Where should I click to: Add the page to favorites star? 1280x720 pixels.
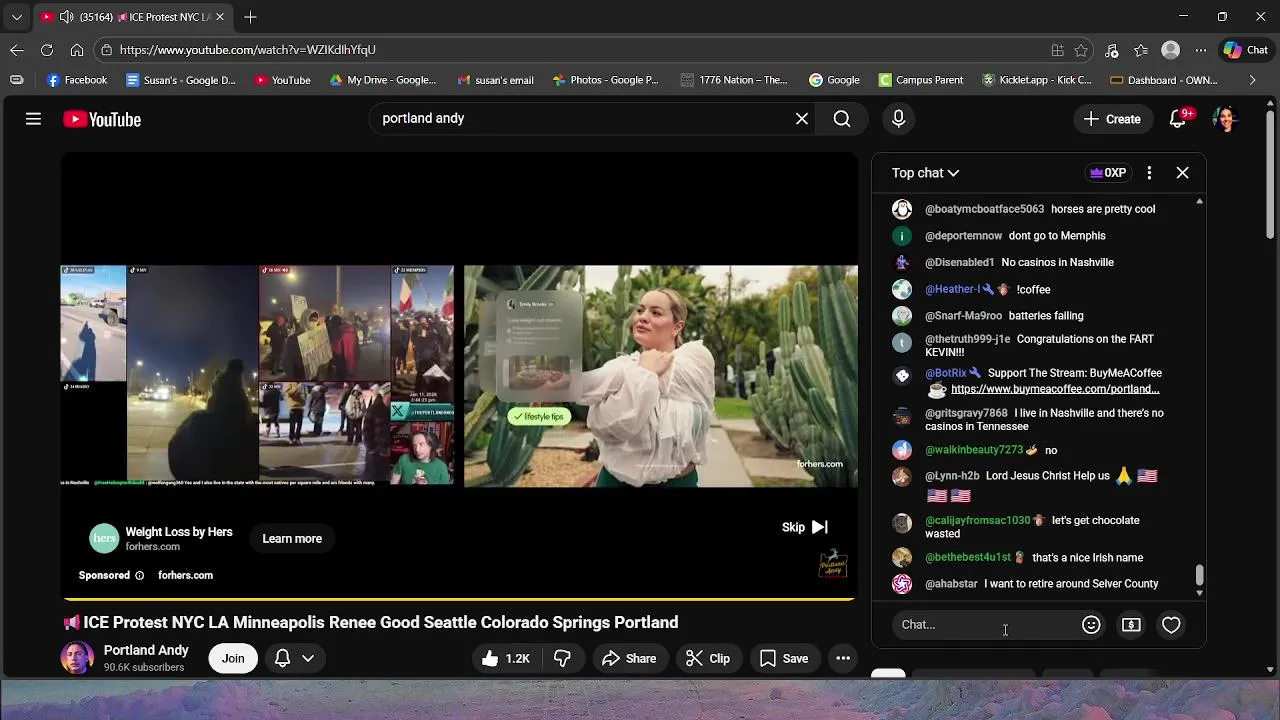[1081, 50]
